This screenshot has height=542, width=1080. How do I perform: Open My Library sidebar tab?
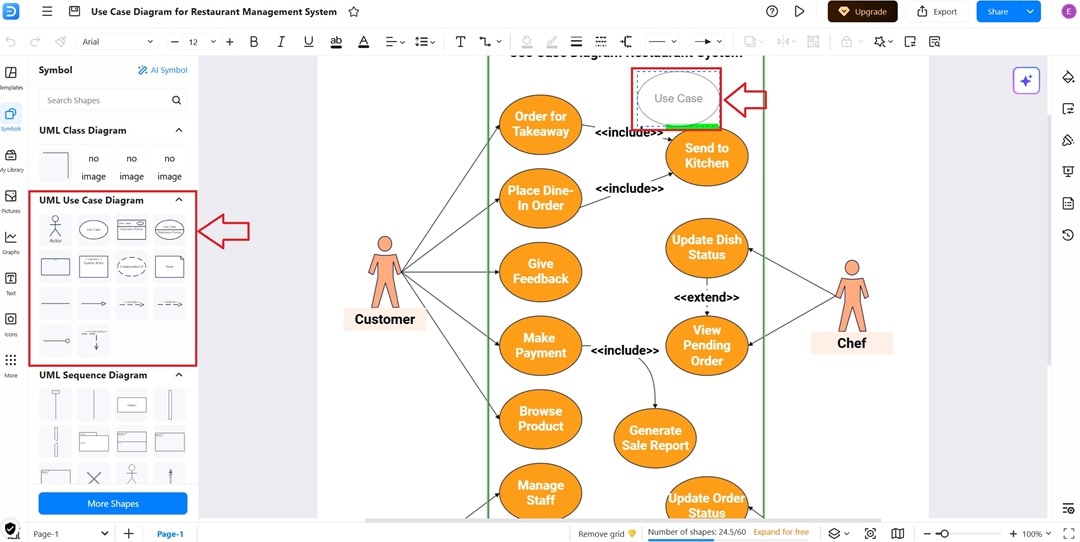(x=10, y=160)
